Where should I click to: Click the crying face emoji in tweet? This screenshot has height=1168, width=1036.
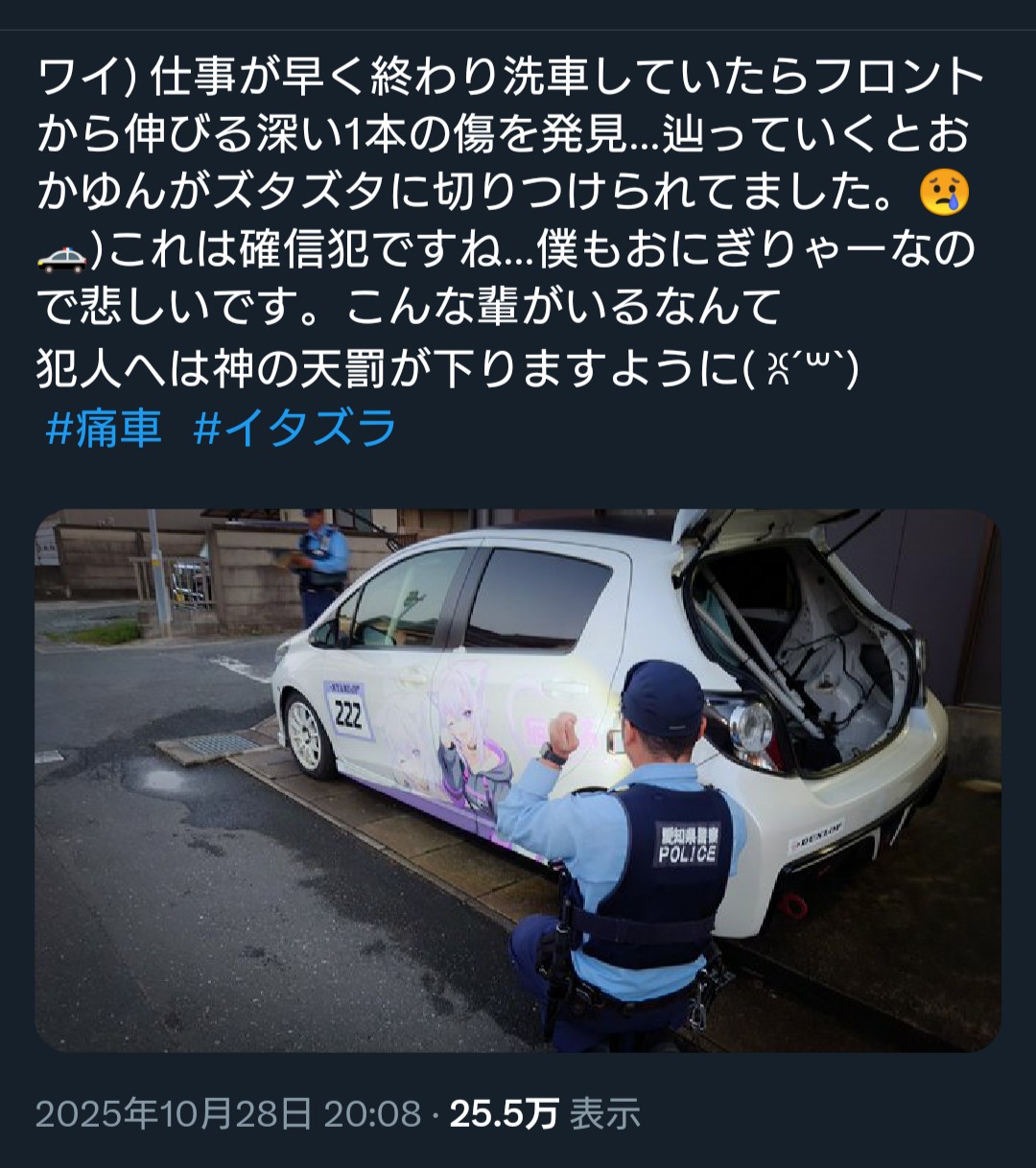[x=945, y=193]
